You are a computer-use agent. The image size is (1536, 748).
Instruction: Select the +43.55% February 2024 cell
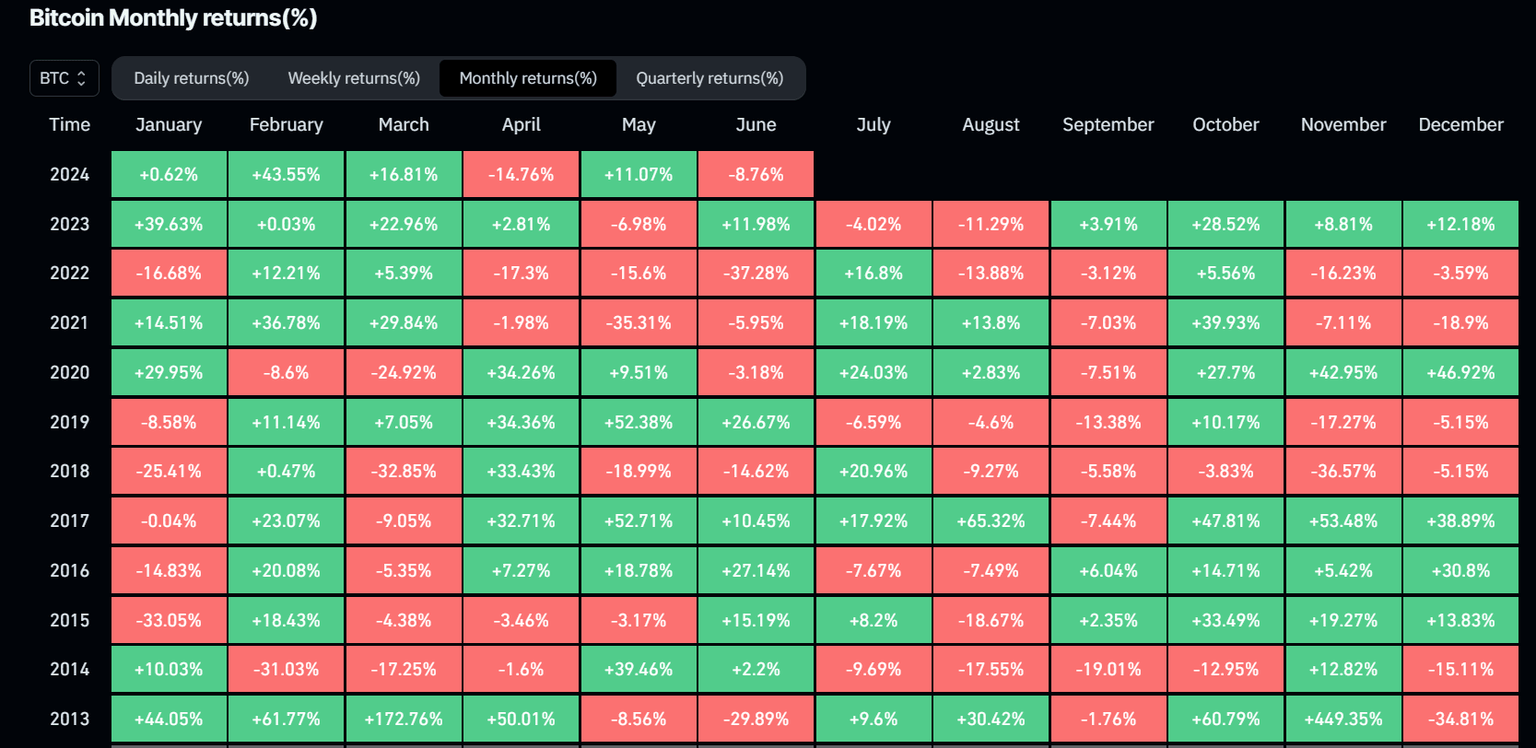pyautogui.click(x=286, y=174)
